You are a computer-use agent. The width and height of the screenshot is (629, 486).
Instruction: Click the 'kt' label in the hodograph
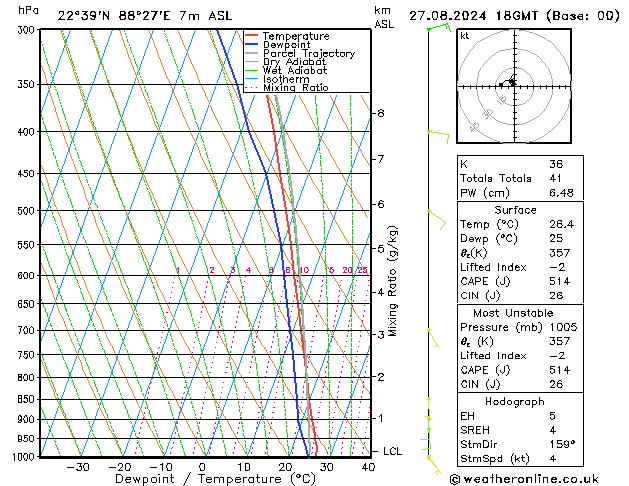[x=465, y=36]
